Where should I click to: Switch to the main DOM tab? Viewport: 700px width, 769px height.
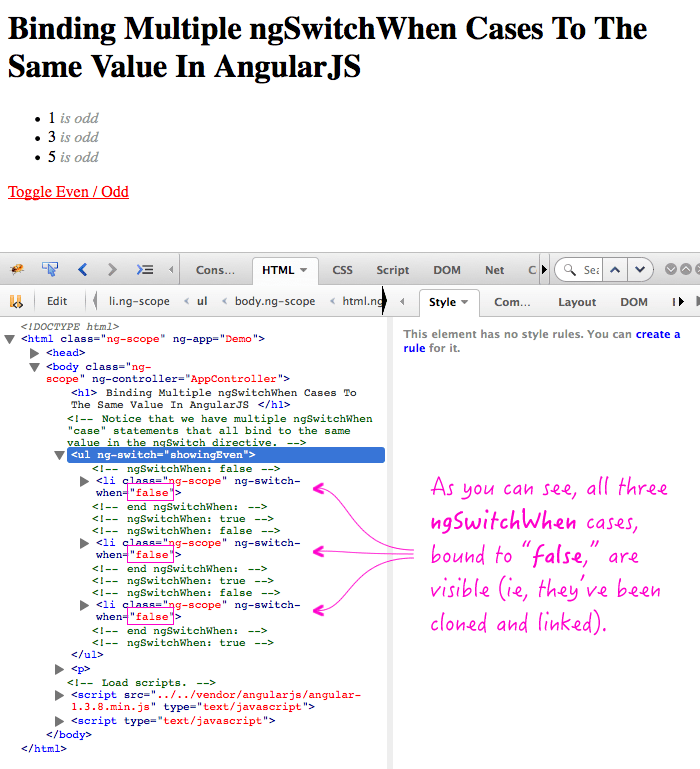click(447, 270)
